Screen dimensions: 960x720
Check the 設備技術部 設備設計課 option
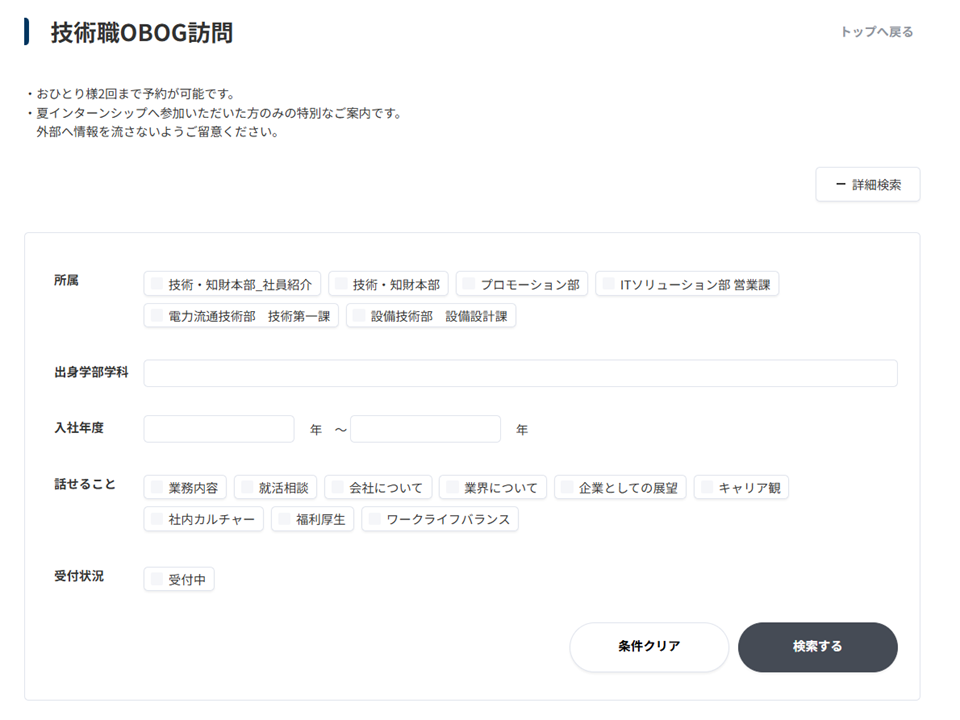coord(358,315)
